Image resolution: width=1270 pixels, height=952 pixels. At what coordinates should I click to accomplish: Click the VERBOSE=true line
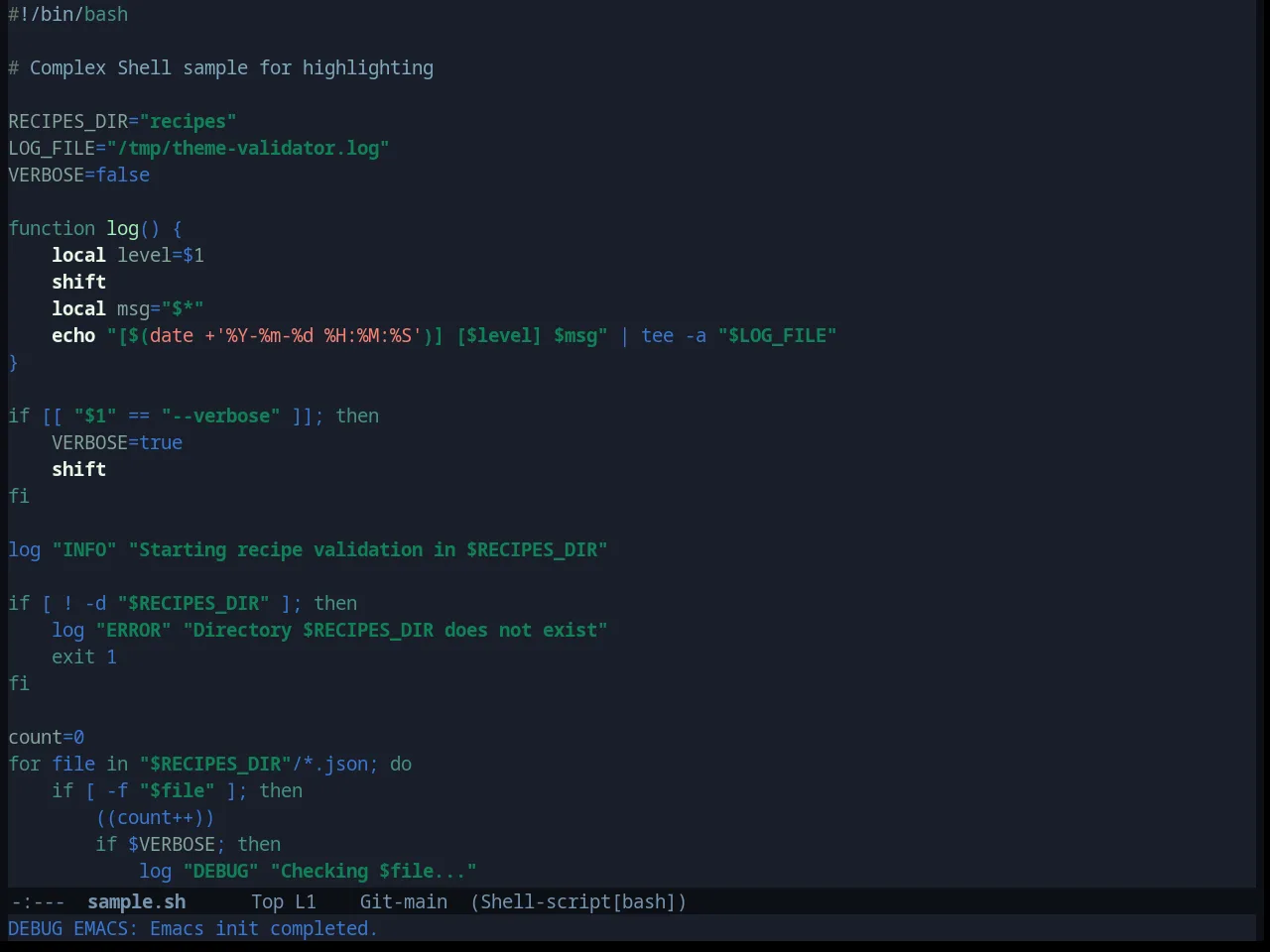117,442
